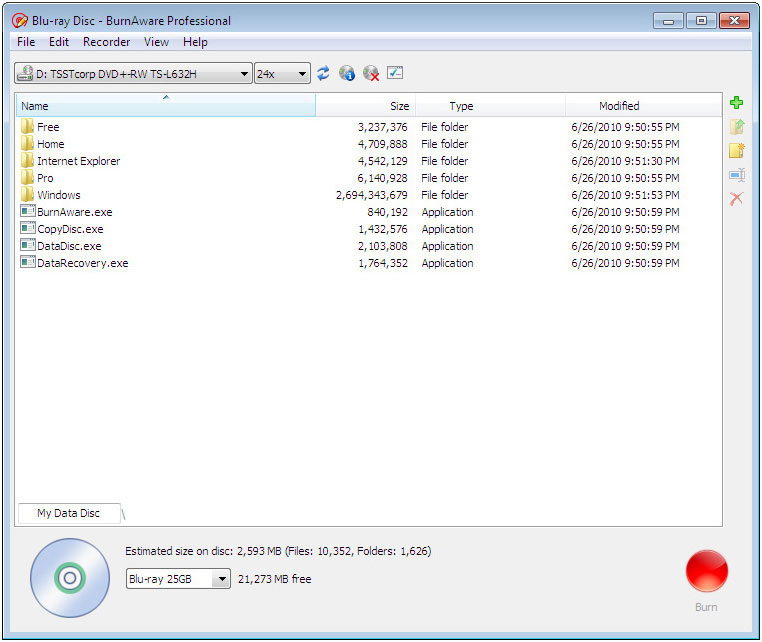Image resolution: width=762 pixels, height=642 pixels.
Task: Click the red Burn button
Action: [x=707, y=571]
